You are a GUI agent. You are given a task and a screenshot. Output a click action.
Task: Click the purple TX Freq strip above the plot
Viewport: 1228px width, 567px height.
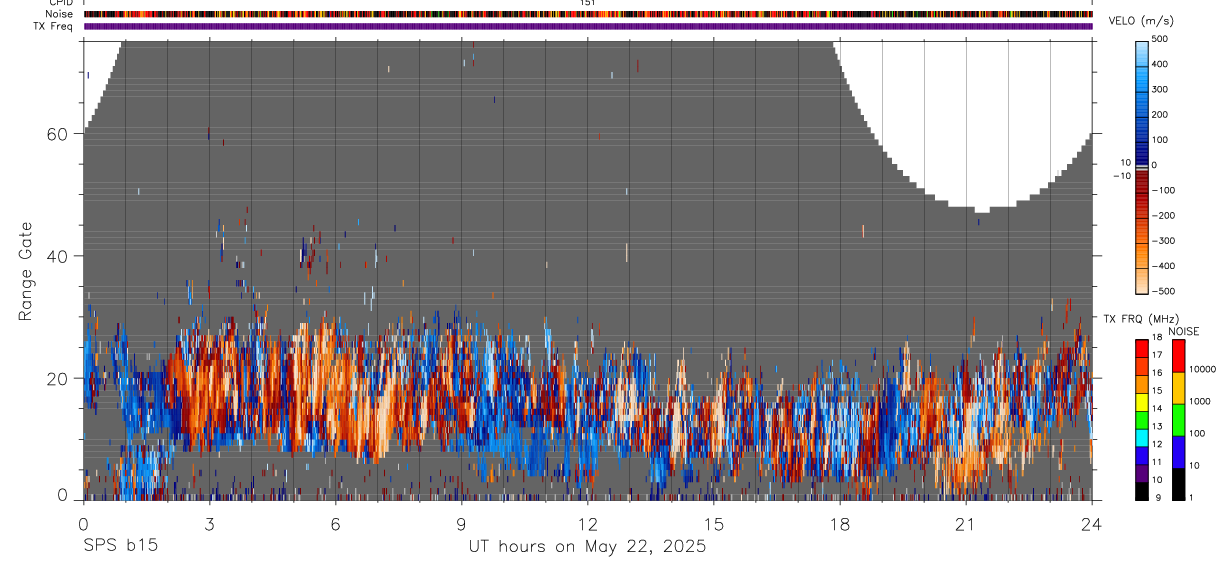point(588,26)
